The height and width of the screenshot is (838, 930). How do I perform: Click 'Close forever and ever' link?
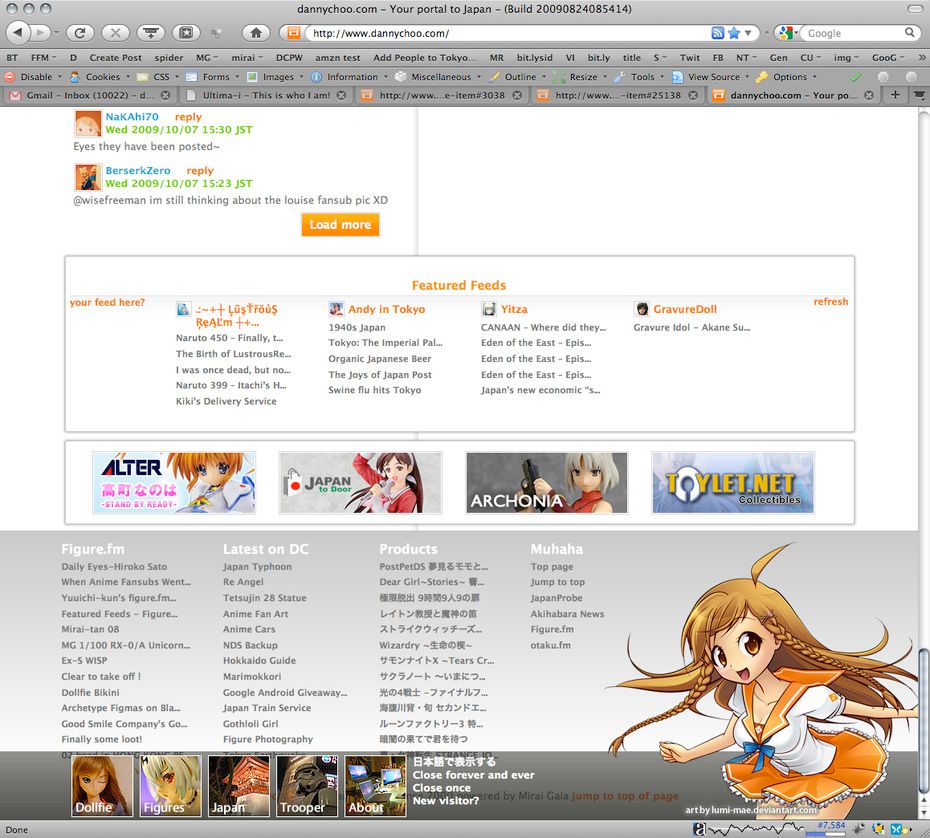(473, 775)
